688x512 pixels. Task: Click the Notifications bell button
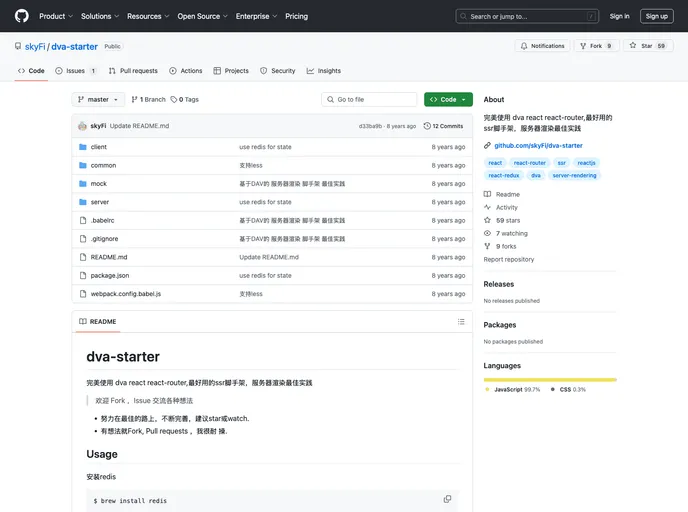click(541, 46)
